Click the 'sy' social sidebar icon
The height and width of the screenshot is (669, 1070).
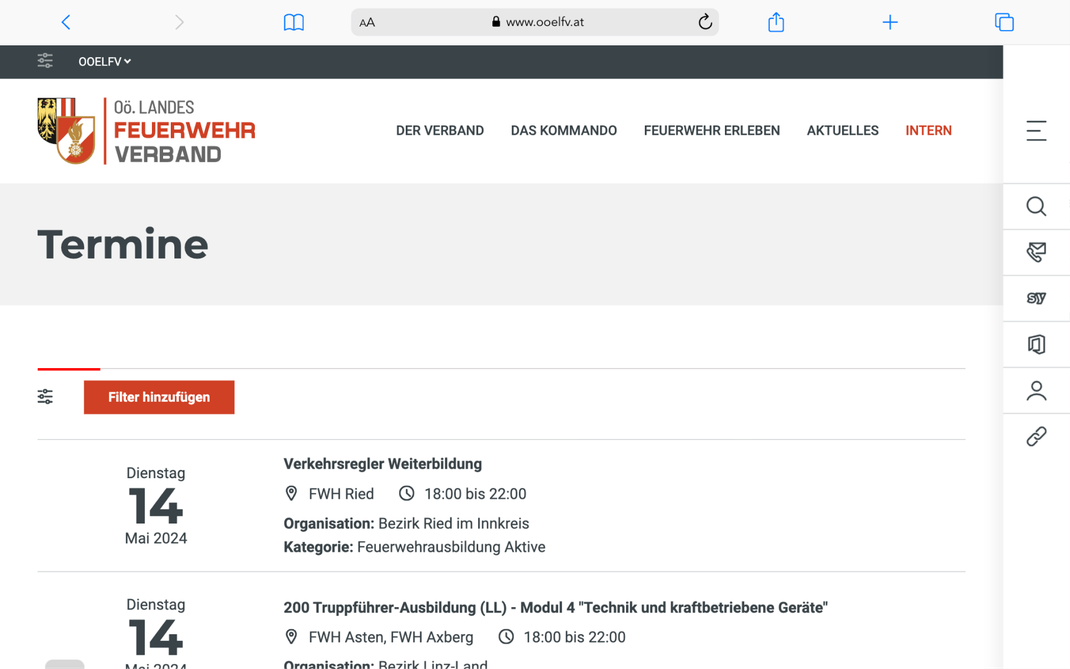[1036, 298]
